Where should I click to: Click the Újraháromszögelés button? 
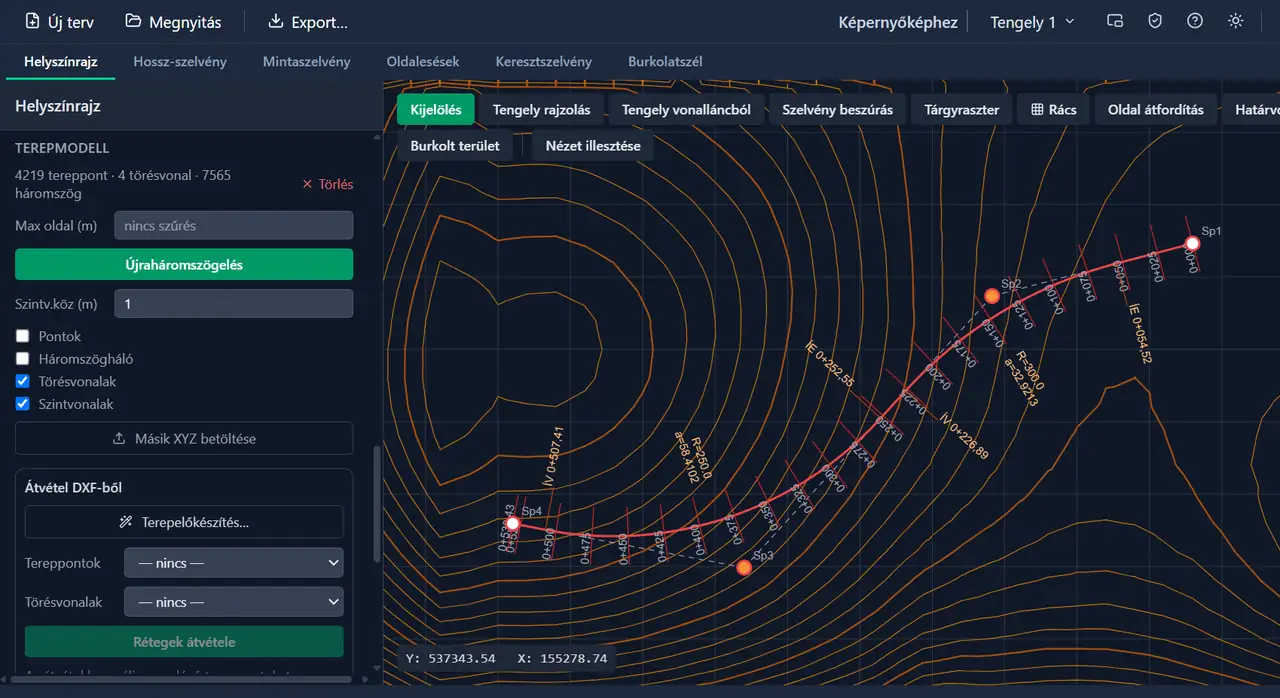pos(184,265)
